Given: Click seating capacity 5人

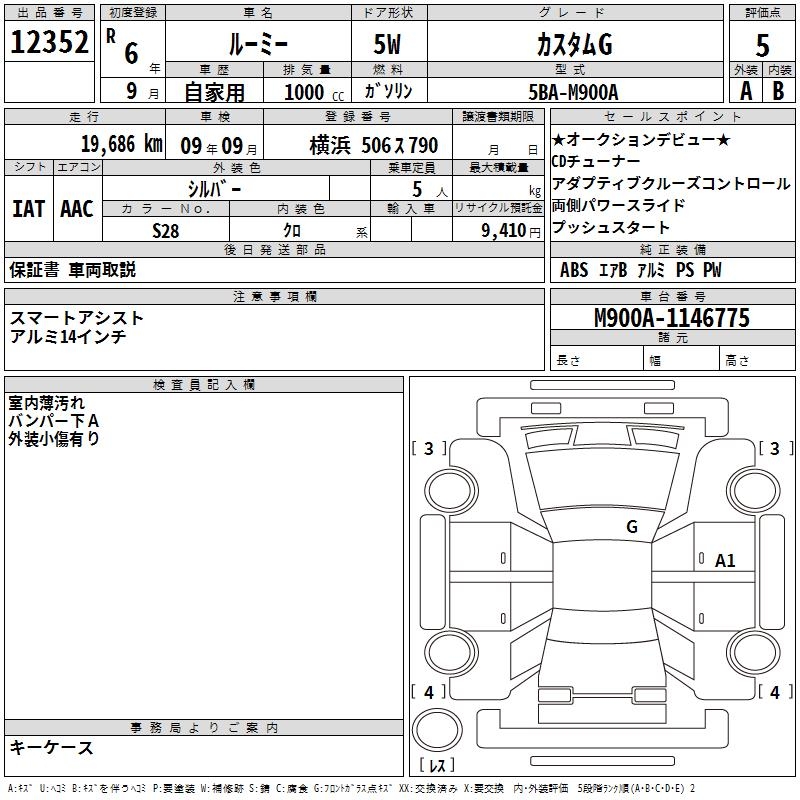Looking at the screenshot, I should tap(429, 190).
